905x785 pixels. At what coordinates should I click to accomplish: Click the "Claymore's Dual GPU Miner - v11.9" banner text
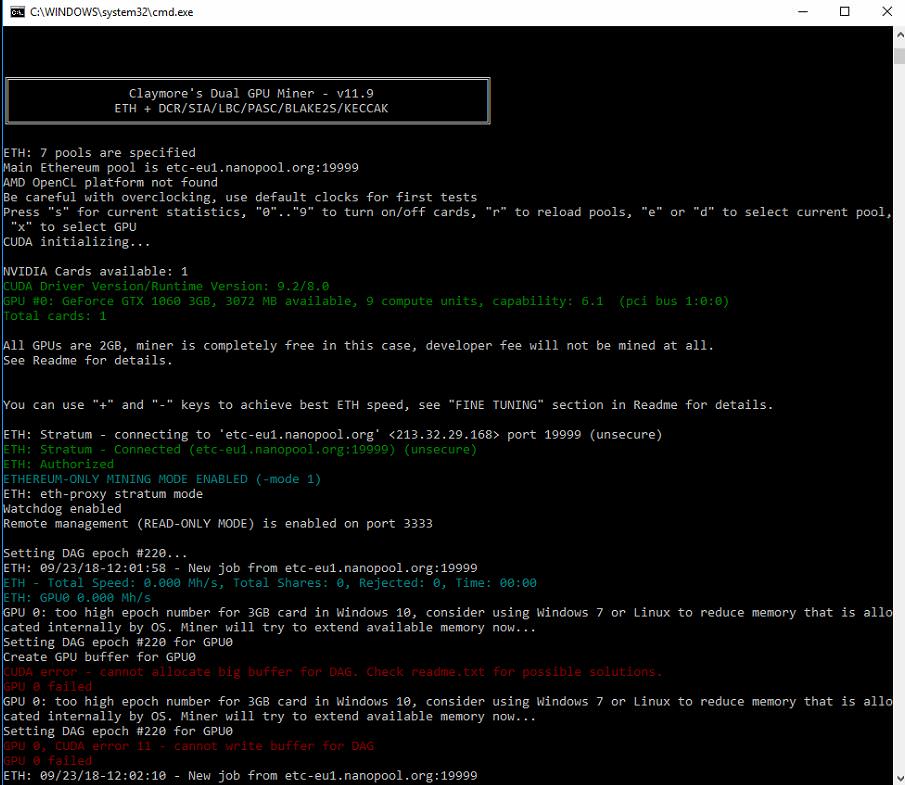click(x=251, y=94)
